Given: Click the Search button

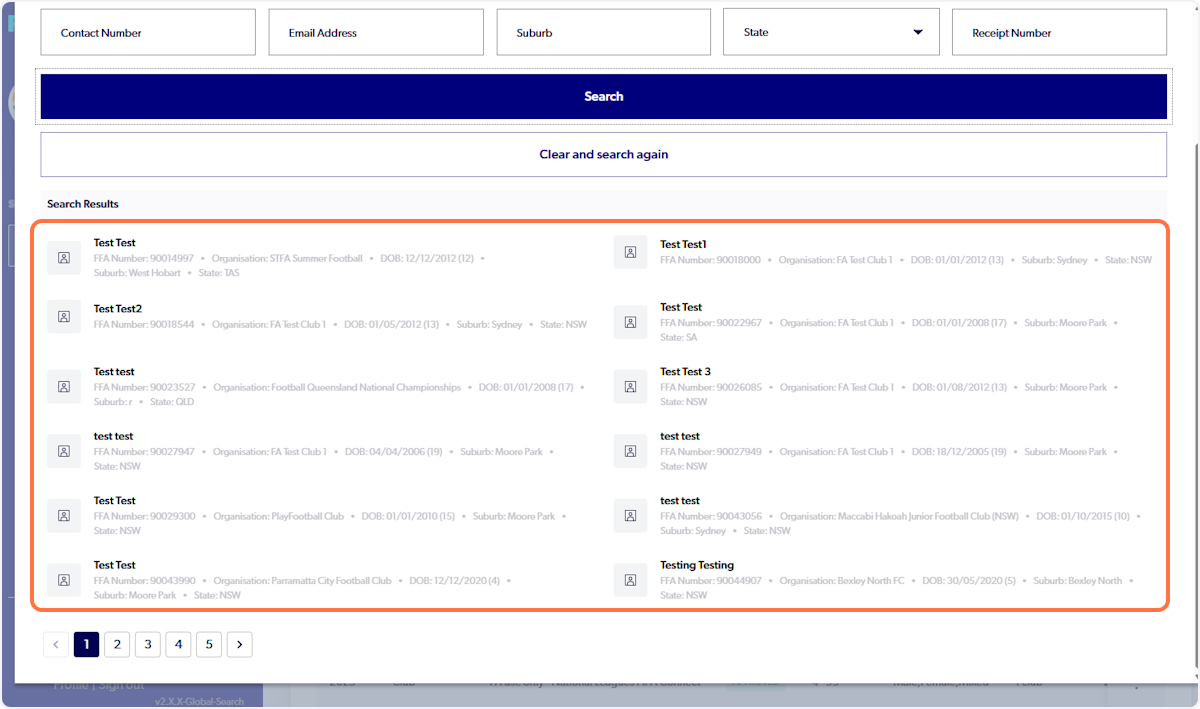Looking at the screenshot, I should pyautogui.click(x=603, y=96).
